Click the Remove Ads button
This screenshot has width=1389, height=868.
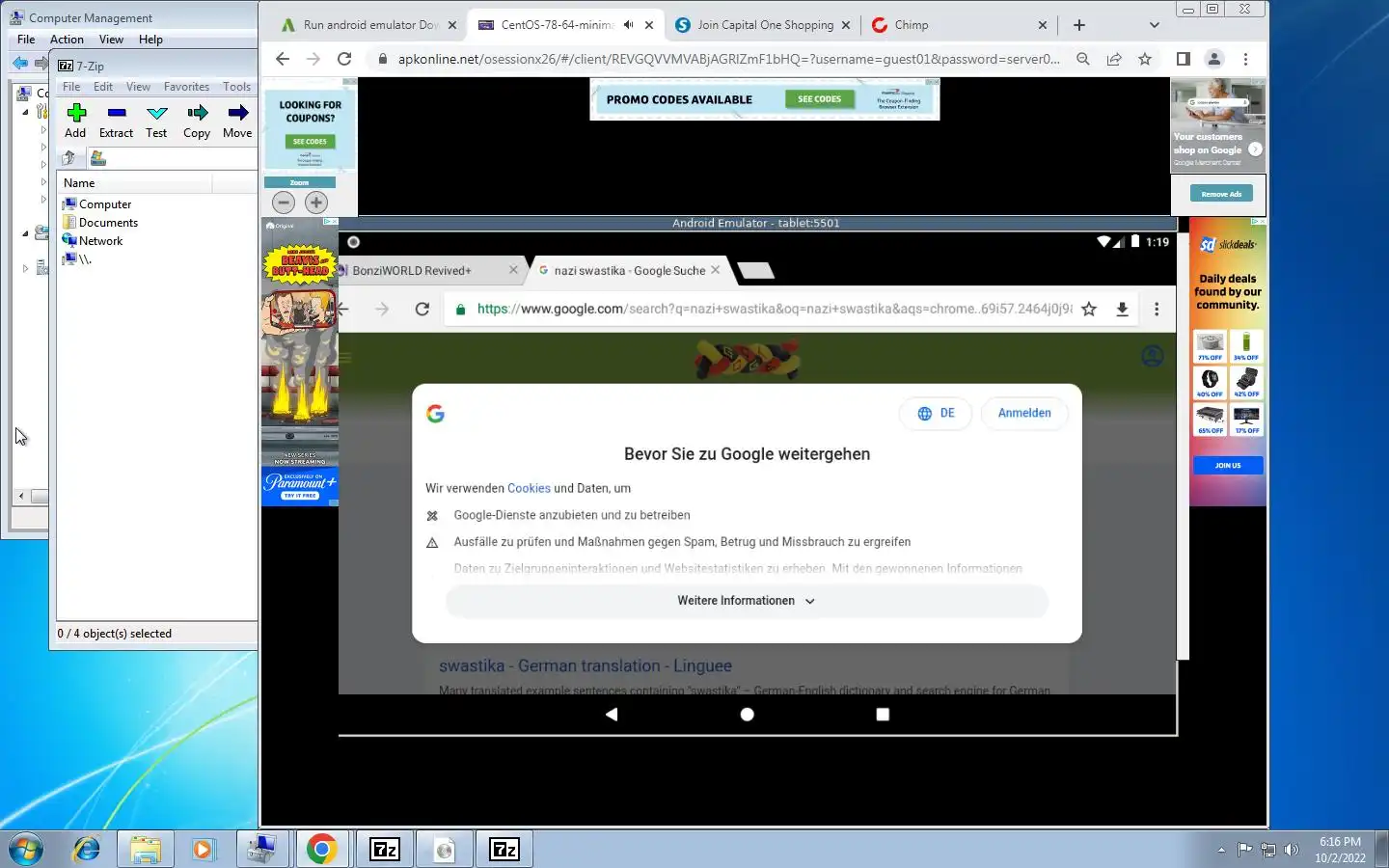(x=1221, y=194)
